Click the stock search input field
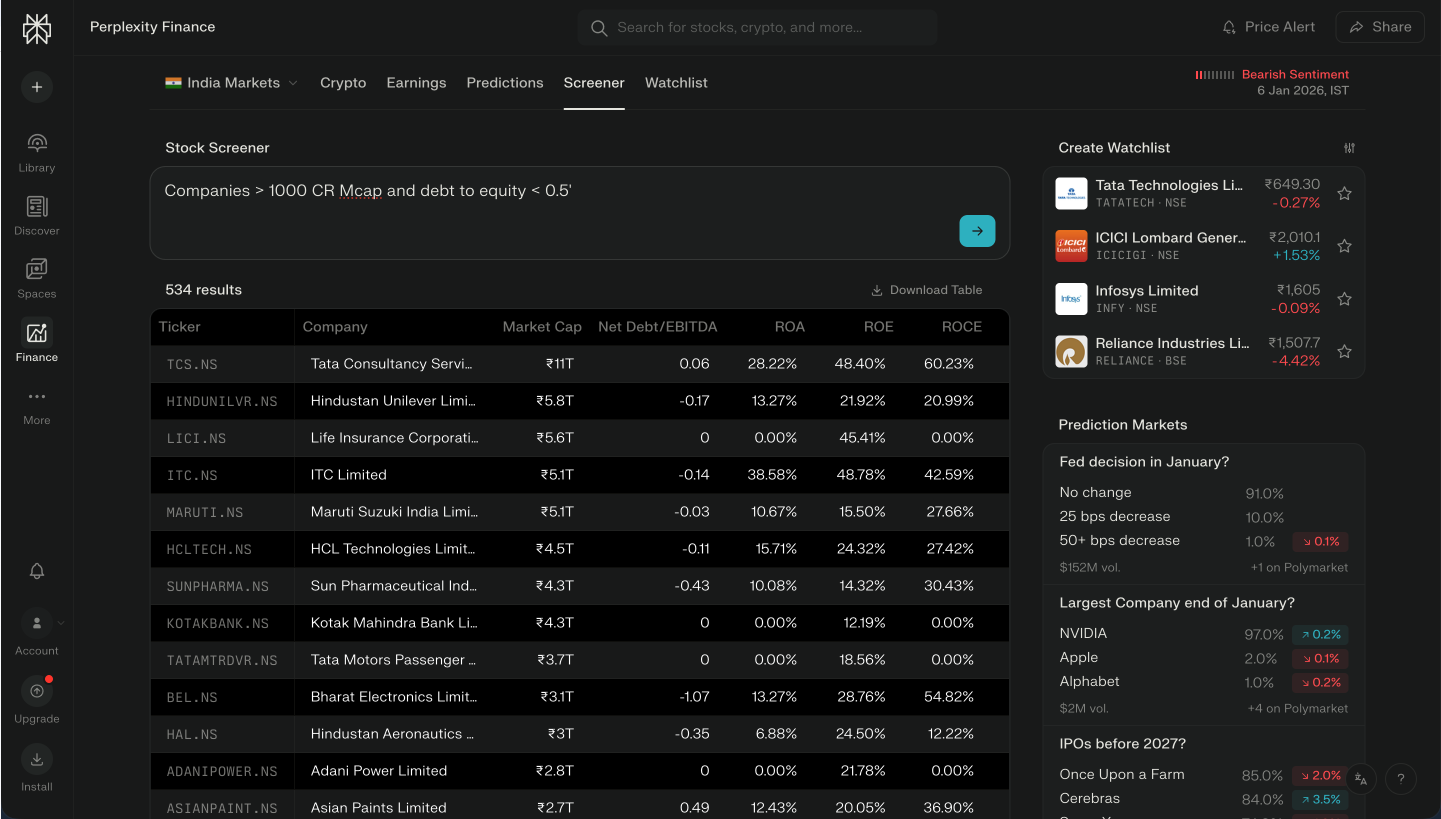The height and width of the screenshot is (819, 1441). 757,28
